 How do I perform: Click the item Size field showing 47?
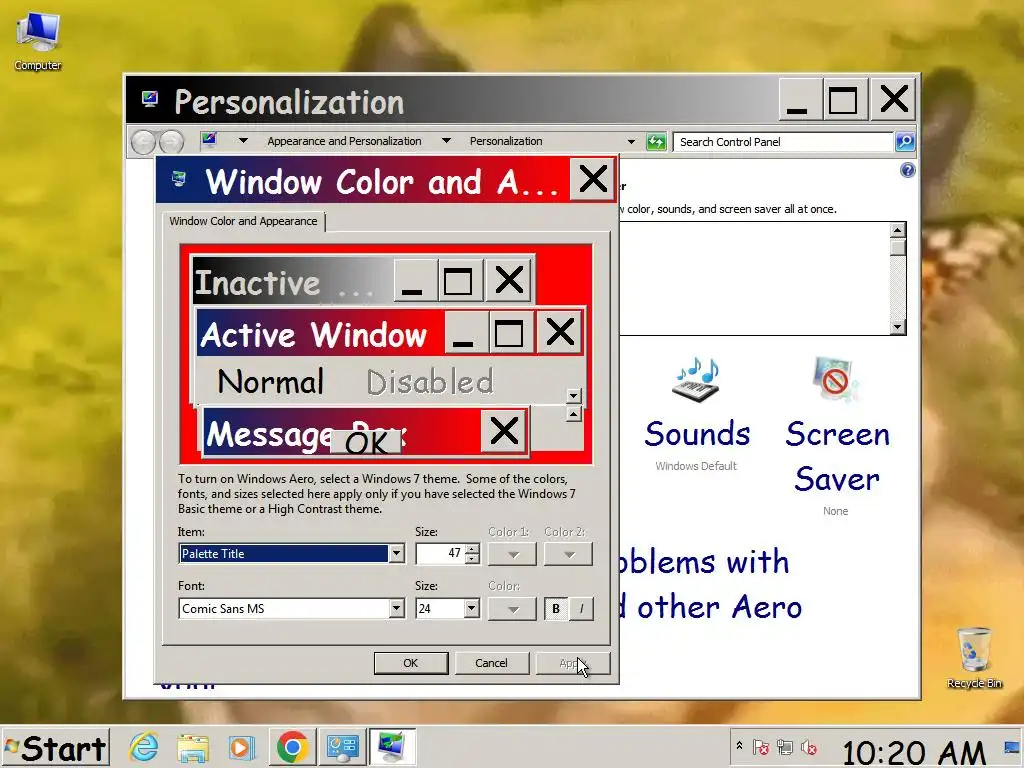pyautogui.click(x=440, y=553)
